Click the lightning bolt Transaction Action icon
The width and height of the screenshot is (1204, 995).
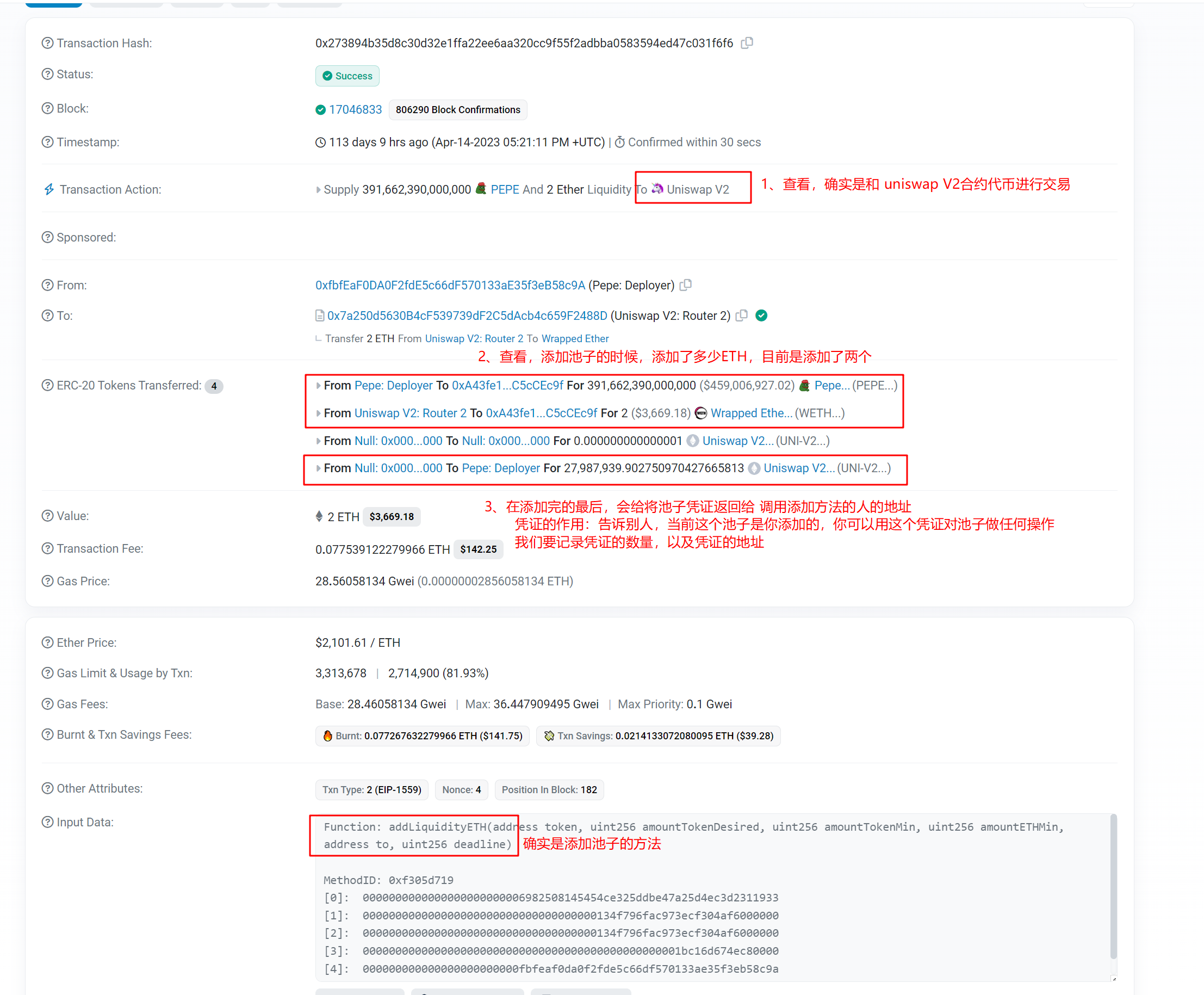[x=49, y=189]
